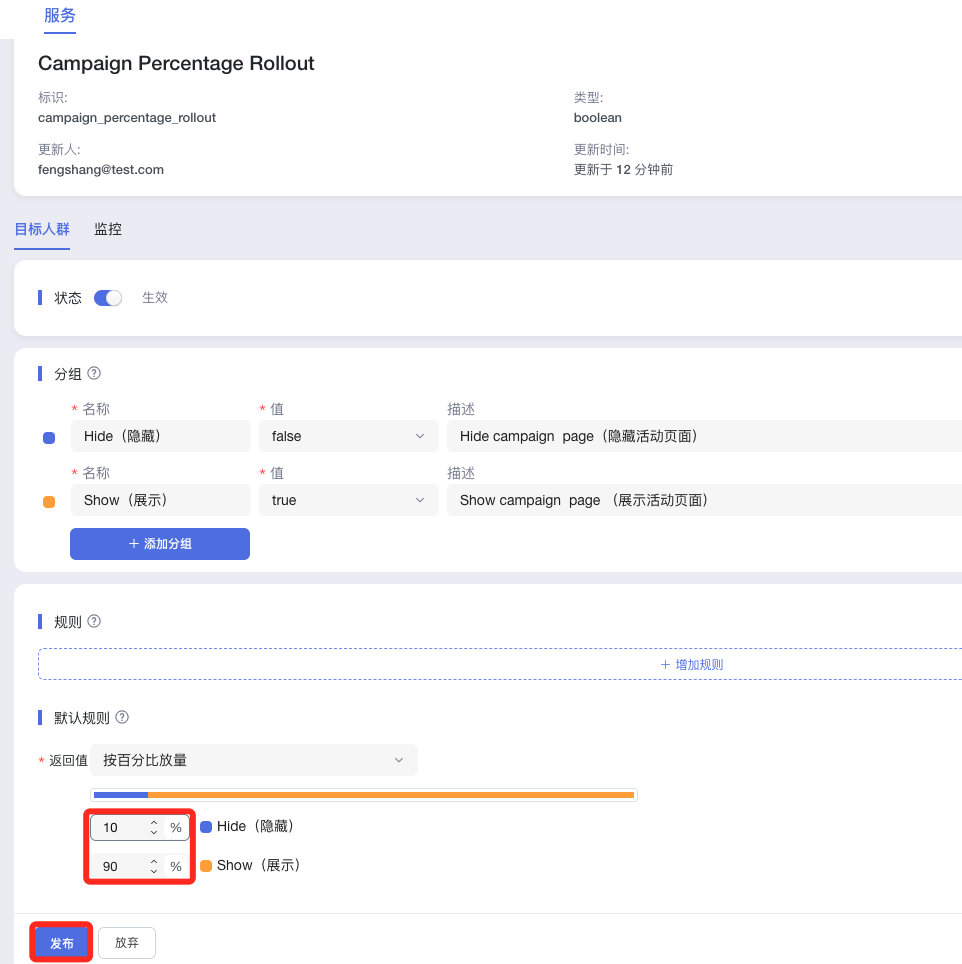The image size is (962, 964).
Task: Click the Hide（隐藏）name input field
Action: [x=160, y=436]
